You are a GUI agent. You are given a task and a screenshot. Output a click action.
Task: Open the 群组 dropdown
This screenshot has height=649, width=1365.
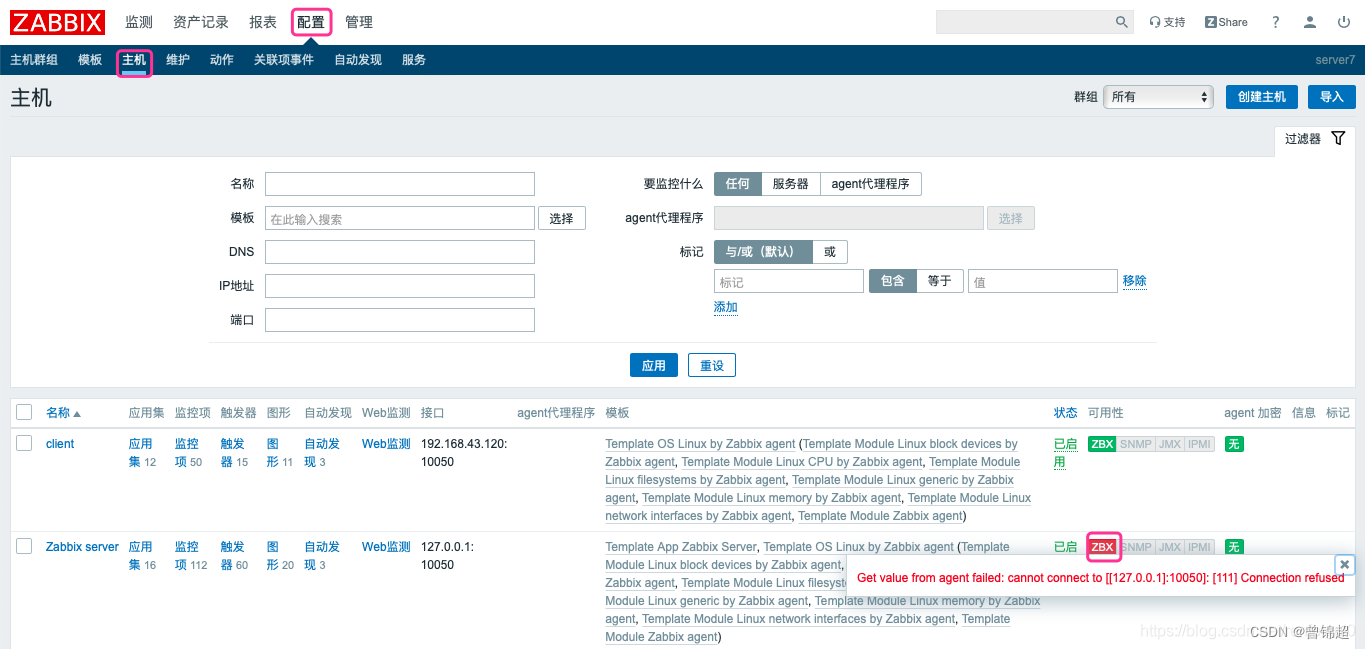coord(1158,97)
